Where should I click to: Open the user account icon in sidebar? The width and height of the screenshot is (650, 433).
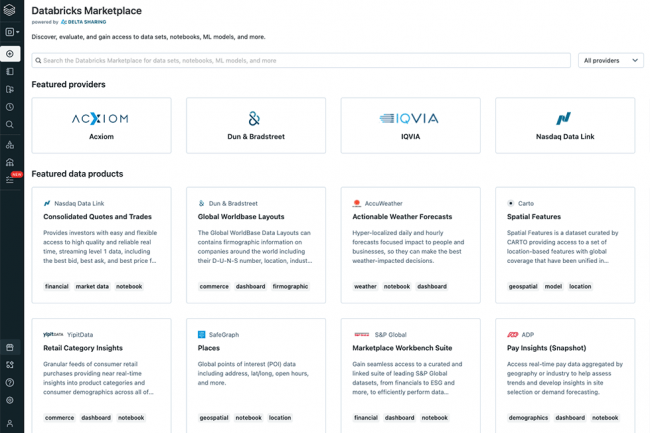point(10,423)
